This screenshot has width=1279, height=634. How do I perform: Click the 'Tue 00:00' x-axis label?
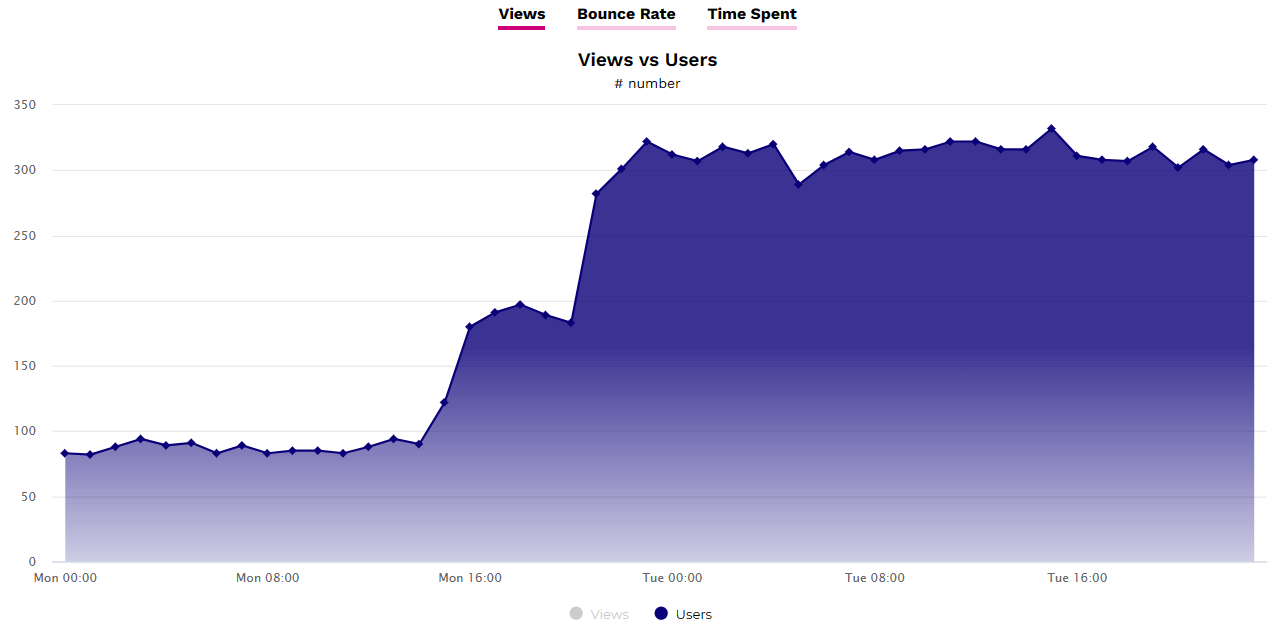point(672,578)
